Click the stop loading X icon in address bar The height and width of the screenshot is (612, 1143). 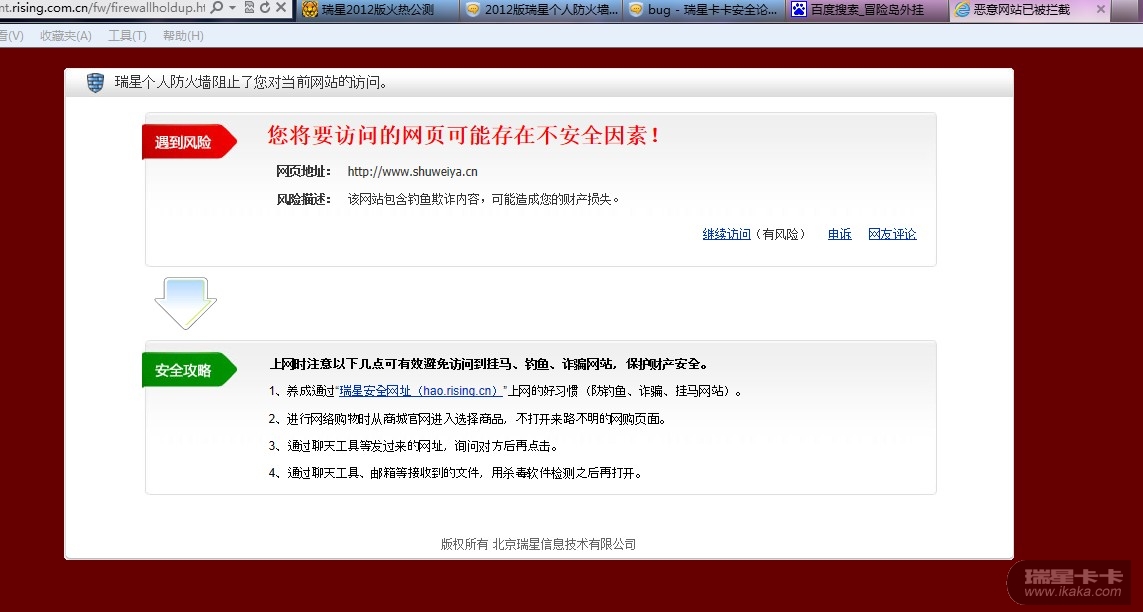(281, 8)
